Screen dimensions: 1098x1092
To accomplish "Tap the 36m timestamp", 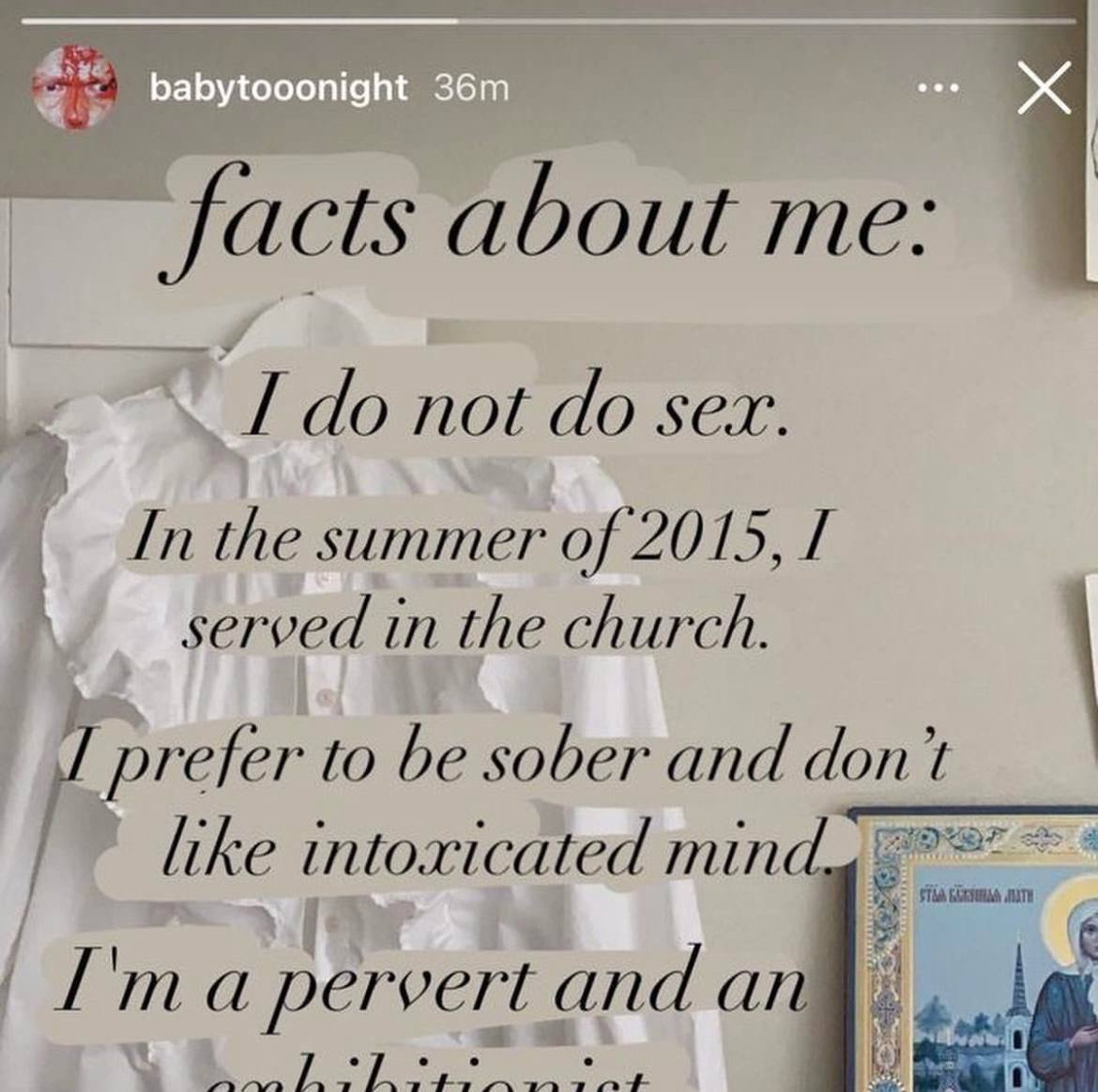I will [471, 88].
